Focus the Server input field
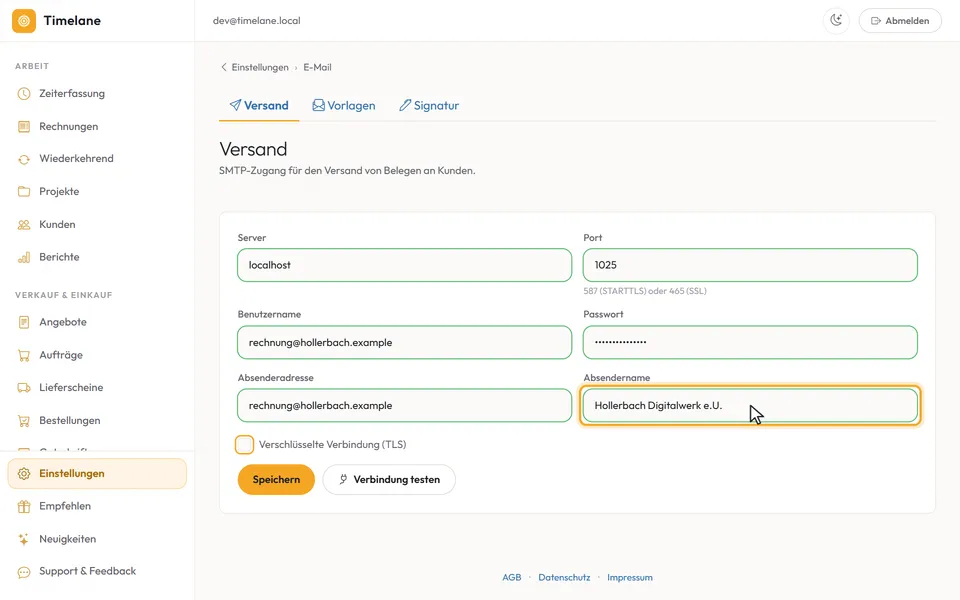Screen dimensions: 960x600 click(405, 265)
